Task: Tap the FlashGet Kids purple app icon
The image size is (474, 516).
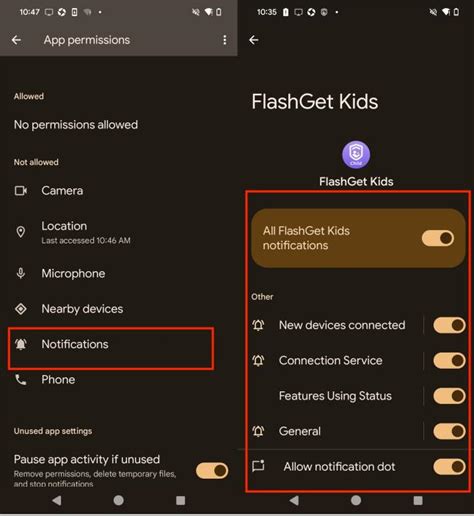Action: (x=356, y=155)
